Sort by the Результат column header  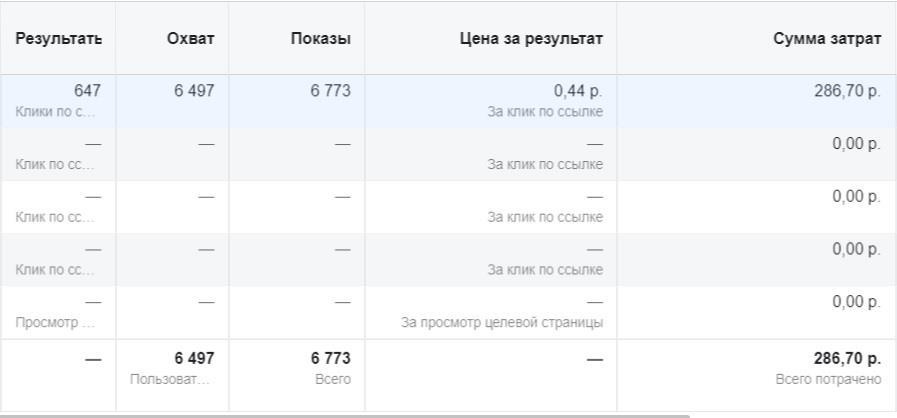(58, 39)
